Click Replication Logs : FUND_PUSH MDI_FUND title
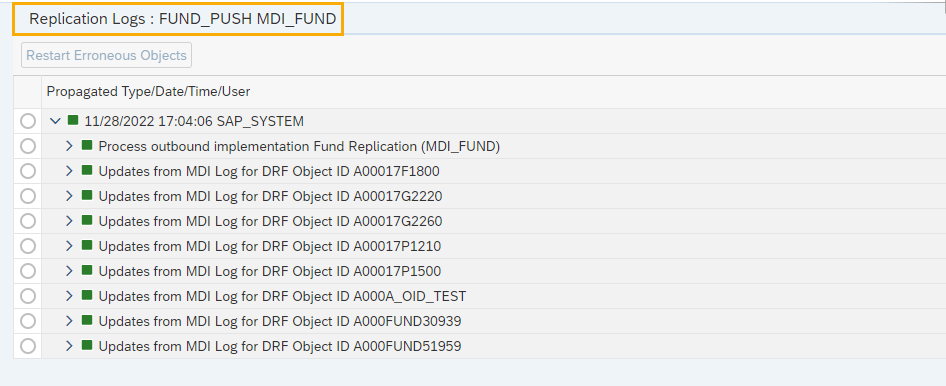The width and height of the screenshot is (946, 386). [182, 19]
